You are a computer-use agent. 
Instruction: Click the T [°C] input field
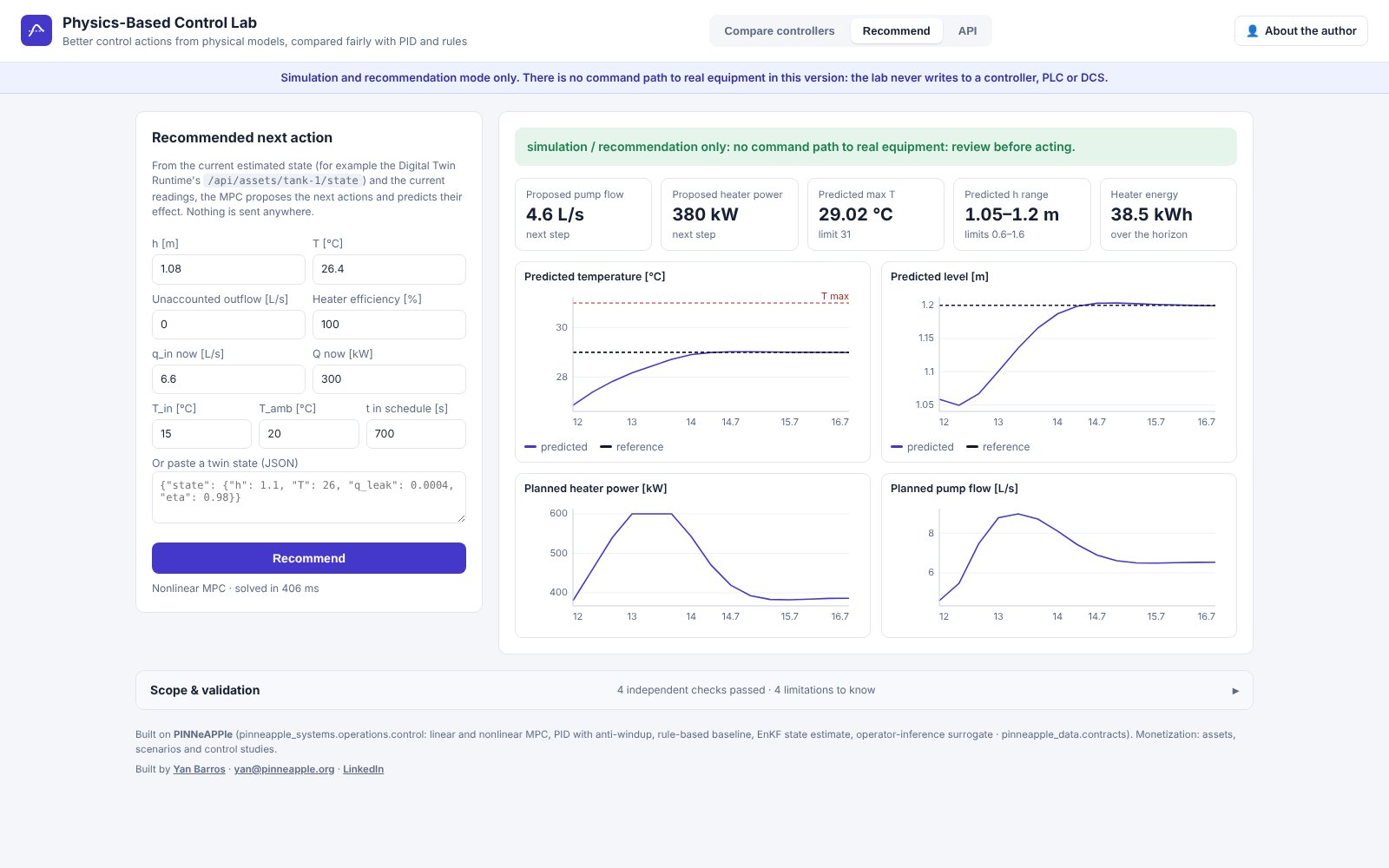pyautogui.click(x=389, y=269)
